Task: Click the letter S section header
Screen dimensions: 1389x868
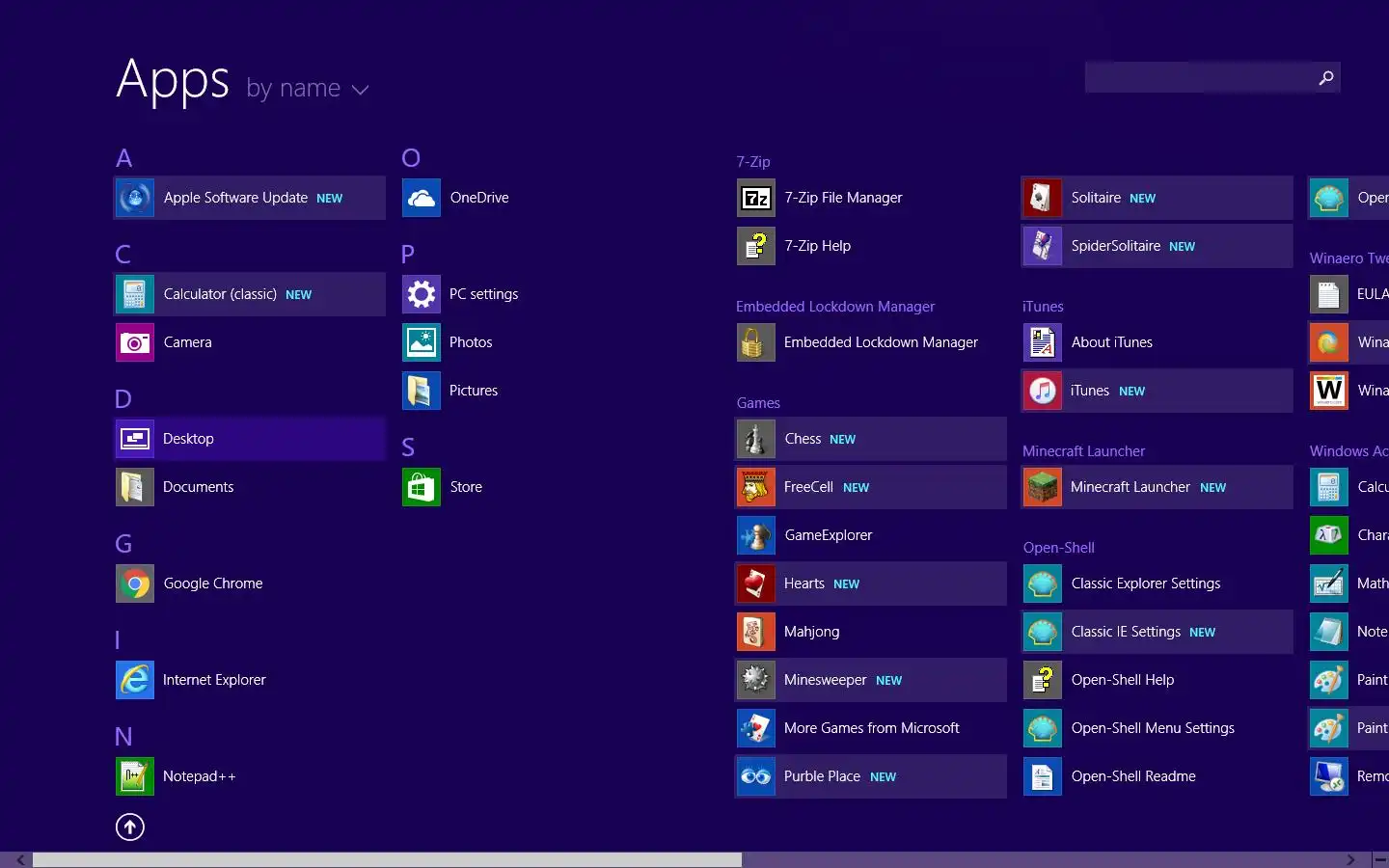Action: point(408,448)
